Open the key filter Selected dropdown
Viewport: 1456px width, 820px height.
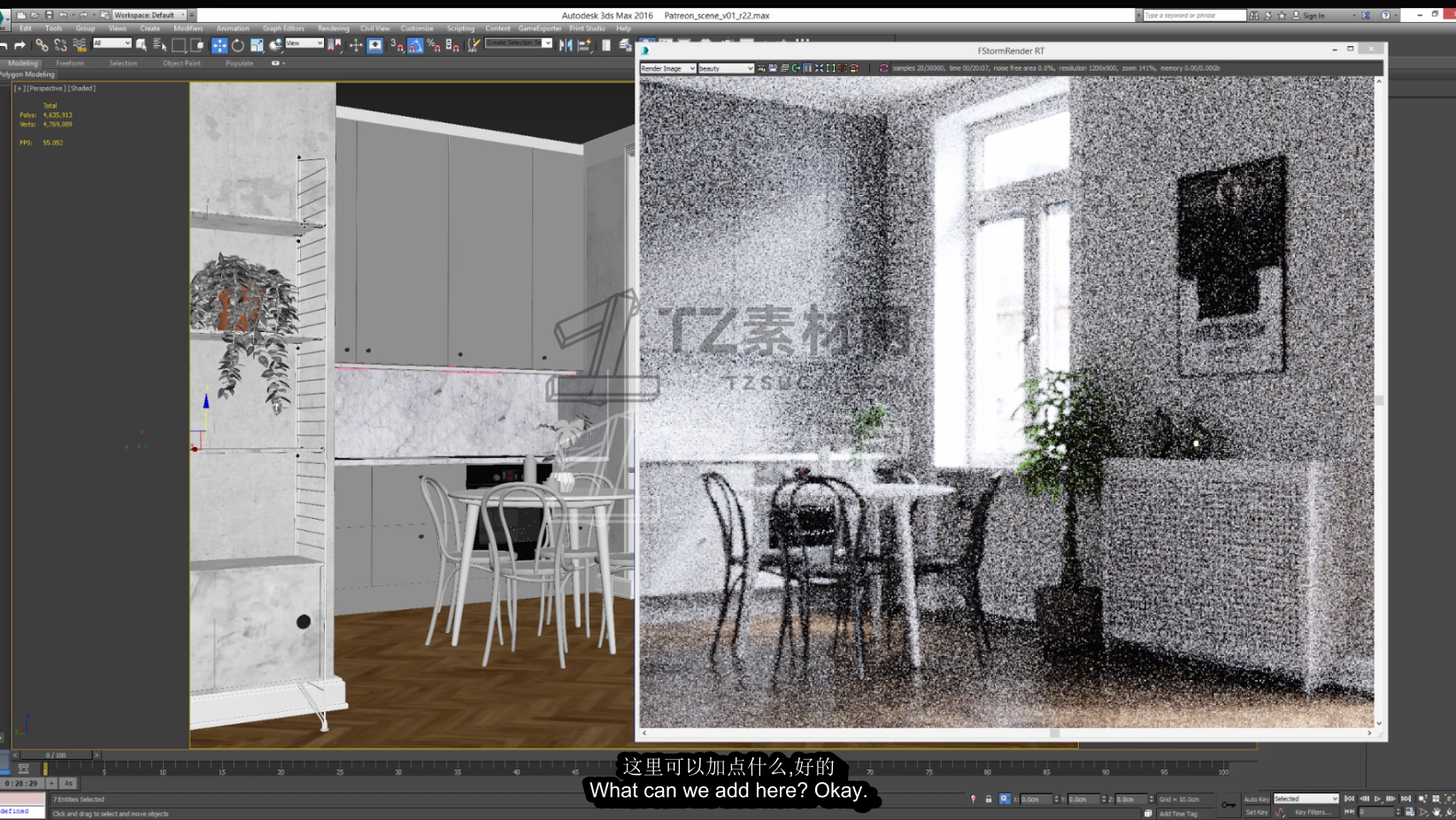click(1306, 799)
